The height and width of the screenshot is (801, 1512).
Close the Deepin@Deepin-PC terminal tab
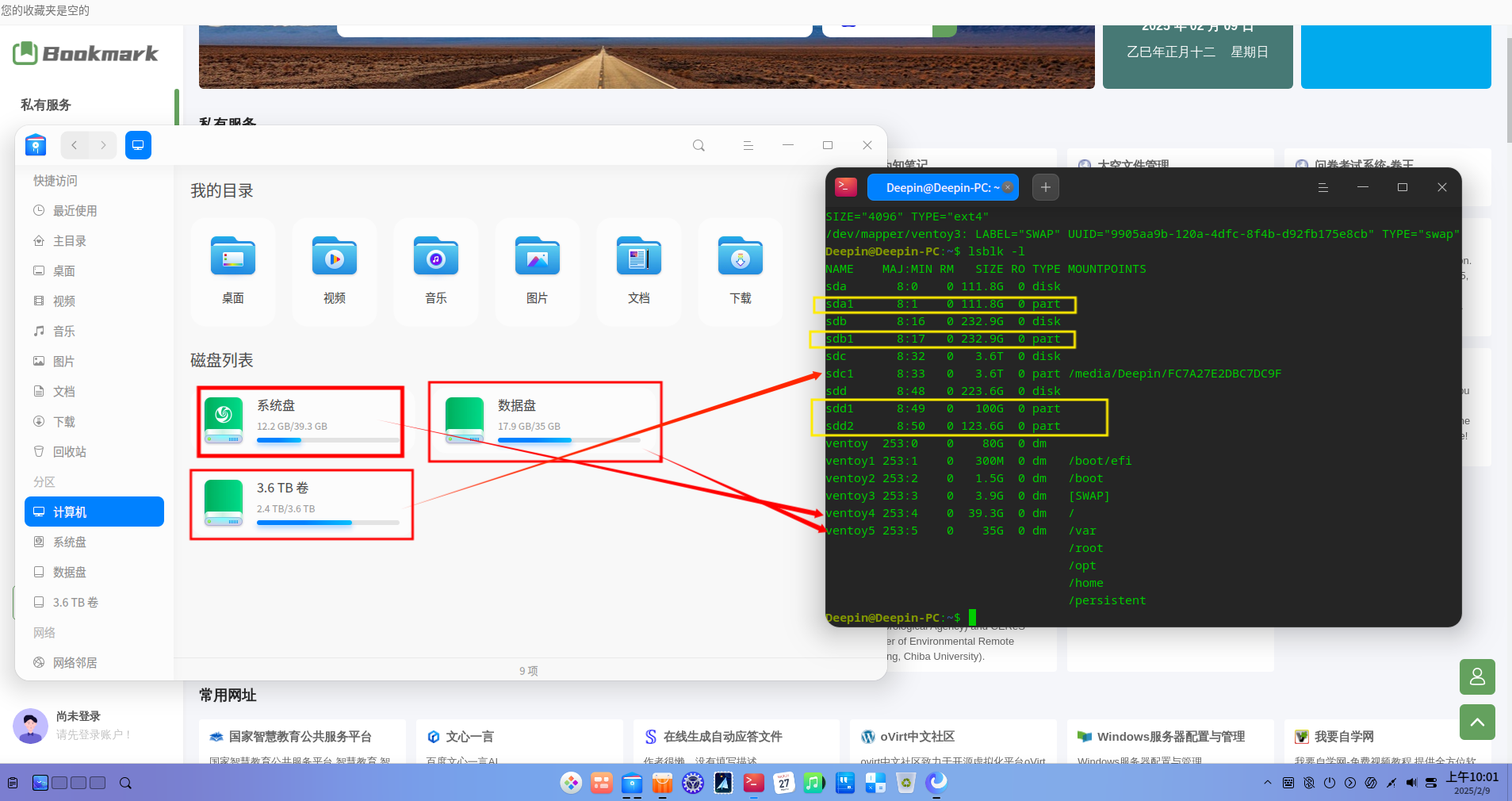pyautogui.click(x=1008, y=187)
